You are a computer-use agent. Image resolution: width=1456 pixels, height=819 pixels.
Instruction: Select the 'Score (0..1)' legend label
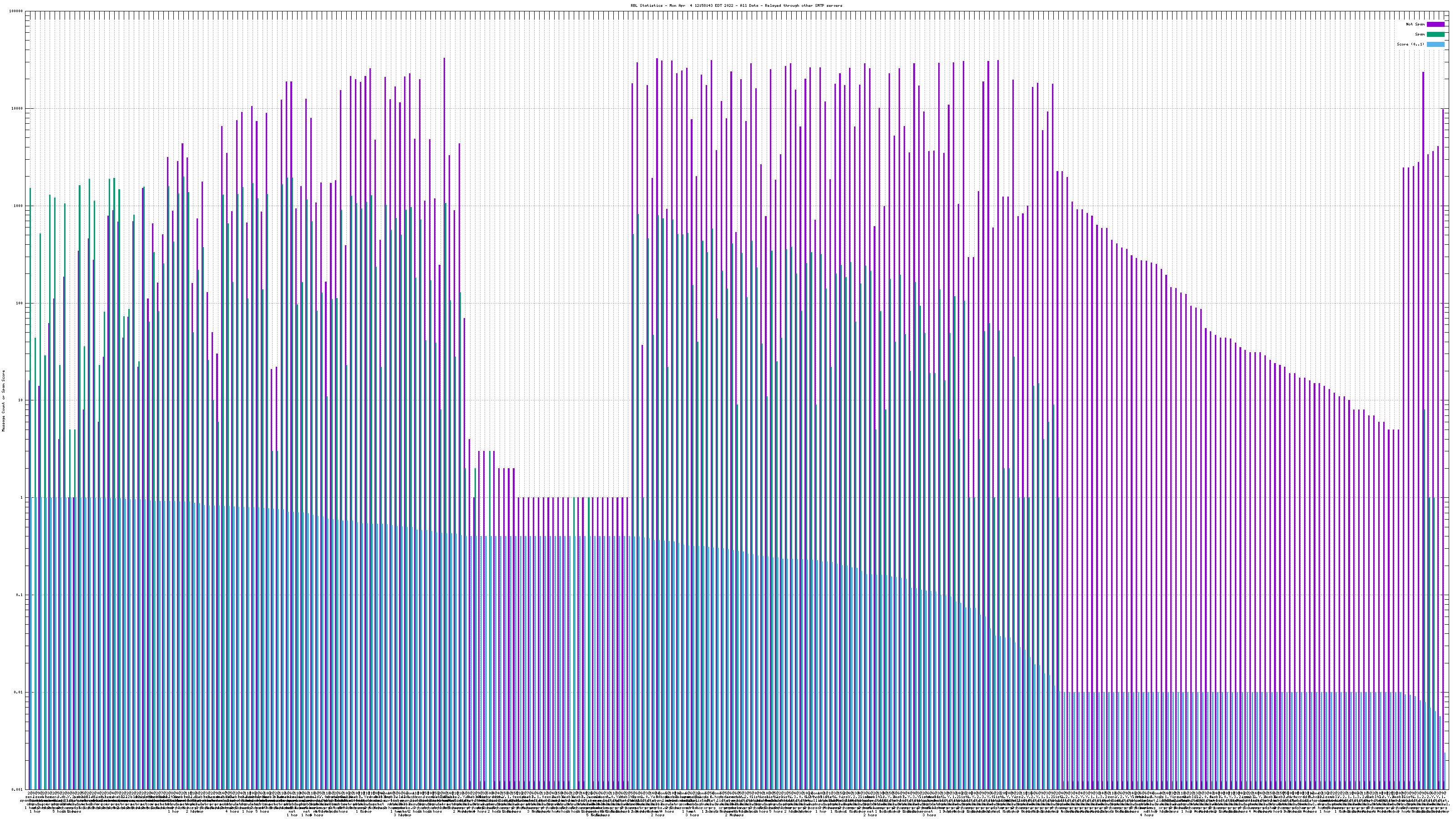(x=1410, y=44)
